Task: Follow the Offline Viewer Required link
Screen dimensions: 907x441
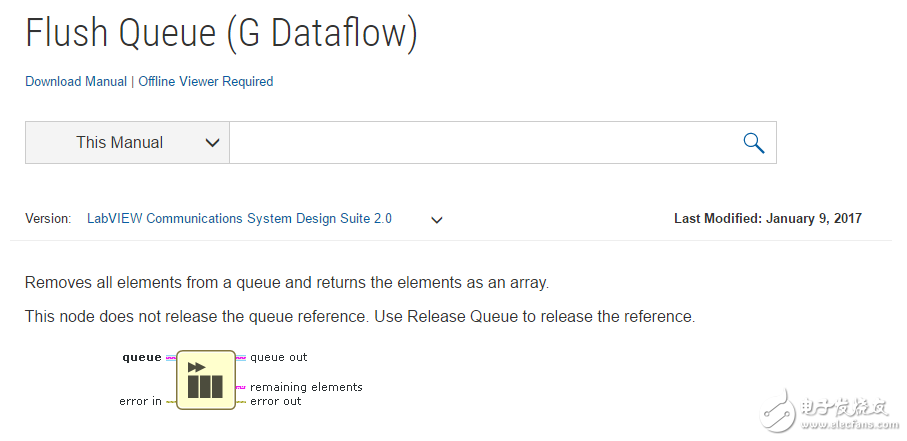Action: click(x=206, y=82)
